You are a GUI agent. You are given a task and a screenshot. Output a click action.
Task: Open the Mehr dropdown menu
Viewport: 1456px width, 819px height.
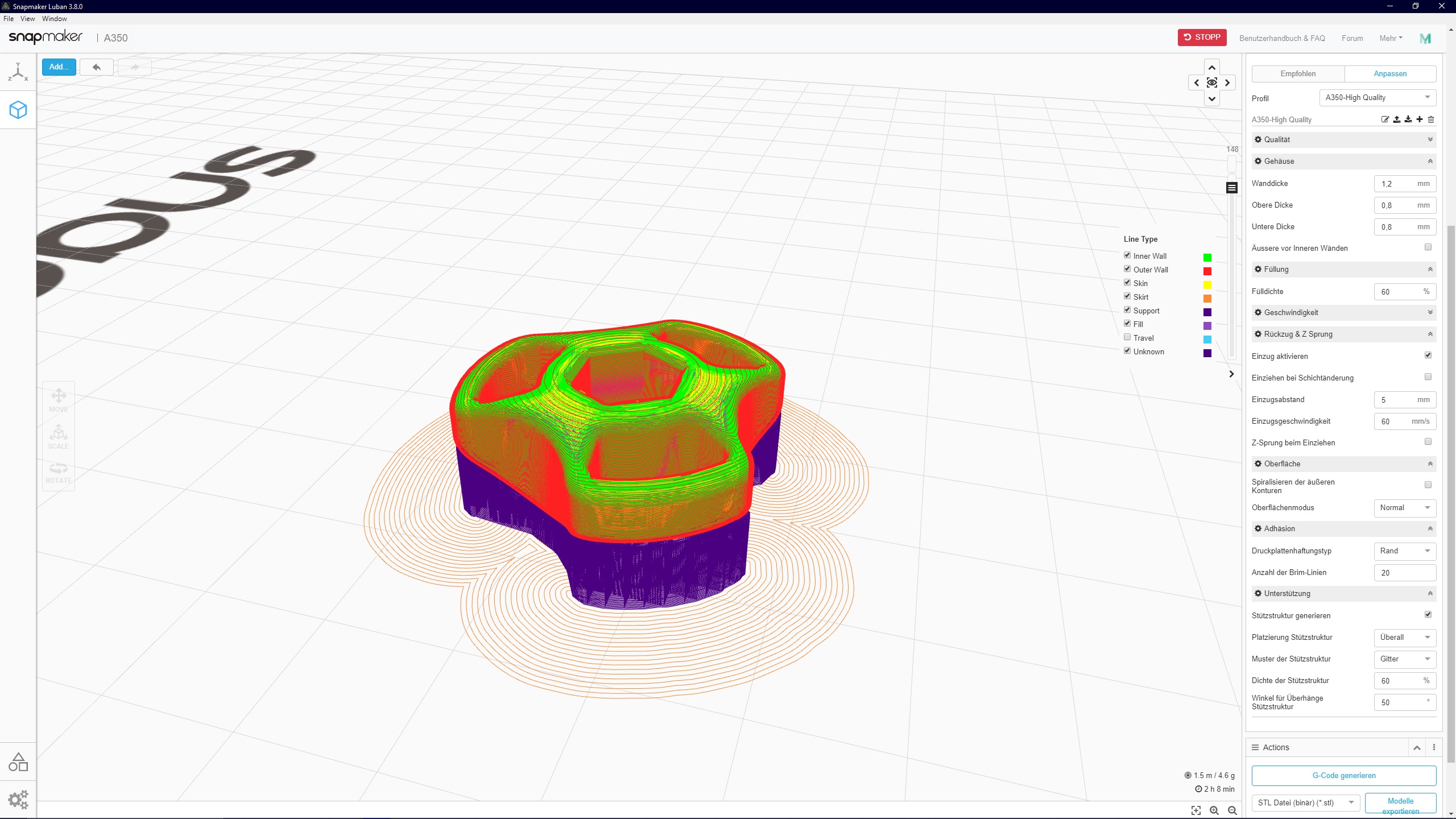[x=1391, y=38]
